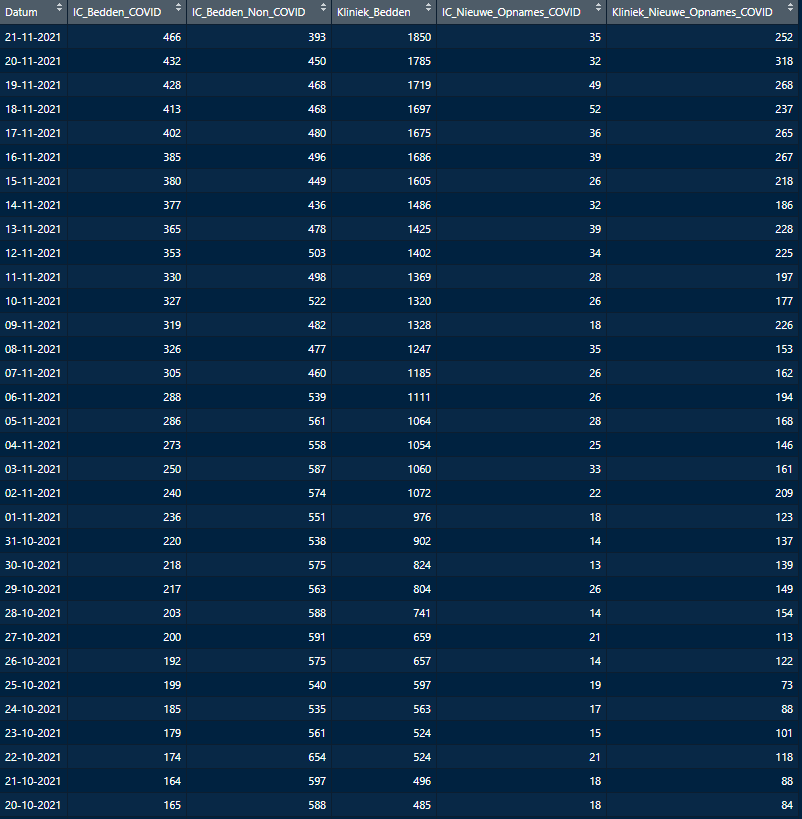Select Kliniek_Nieuwe_Opnames_COVID value 209
802x819 pixels.
[x=784, y=494]
